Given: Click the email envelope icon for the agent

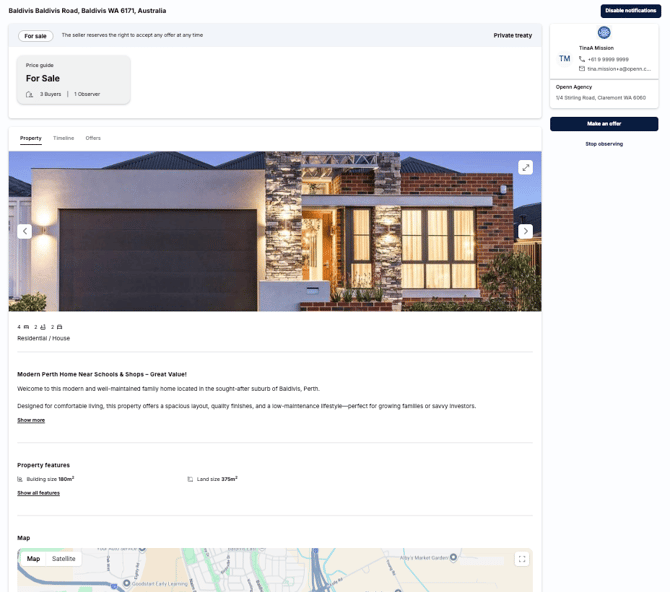Looking at the screenshot, I should pos(582,69).
